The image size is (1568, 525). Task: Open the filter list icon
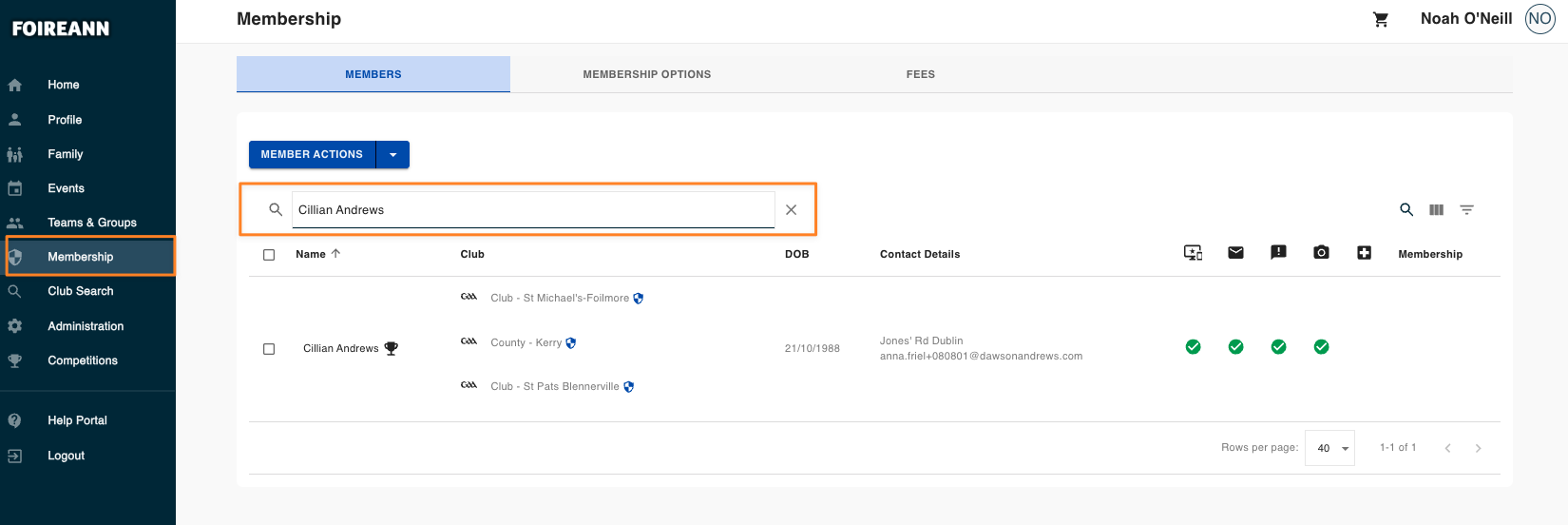coord(1467,210)
